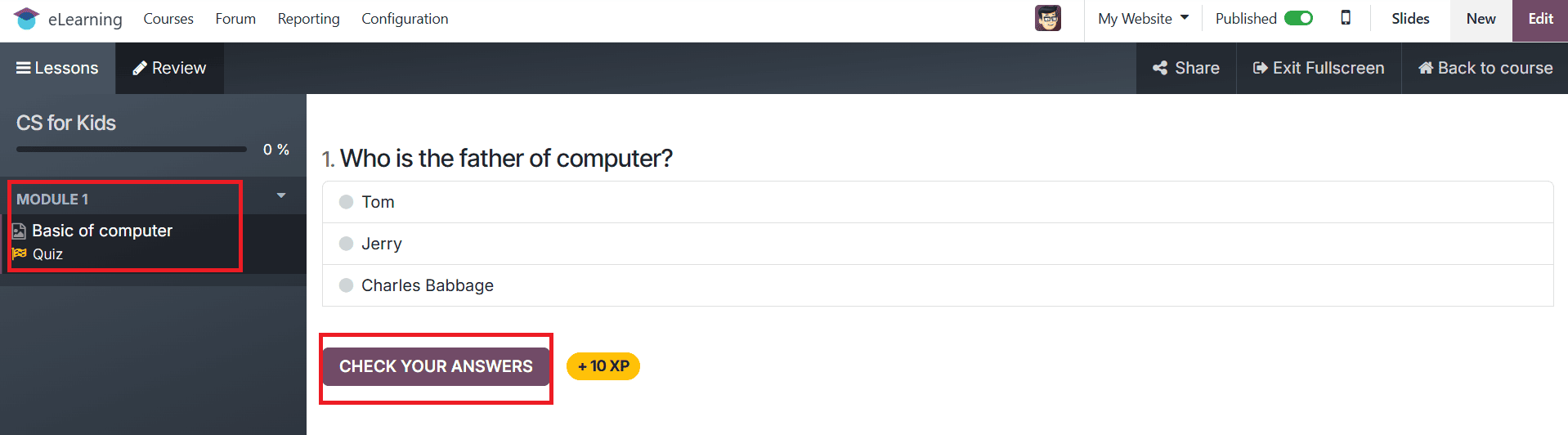Click the eLearning graduation cap logo
1568x435 pixels.
tap(26, 18)
